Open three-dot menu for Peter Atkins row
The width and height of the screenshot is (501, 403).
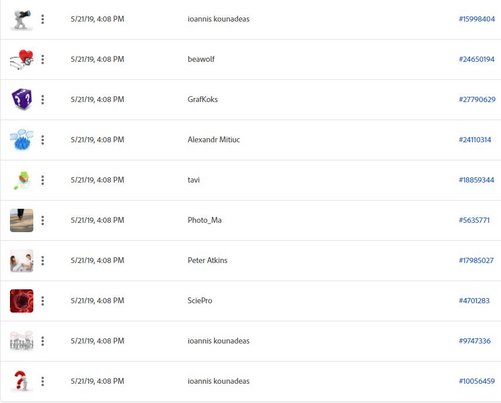pos(43,260)
